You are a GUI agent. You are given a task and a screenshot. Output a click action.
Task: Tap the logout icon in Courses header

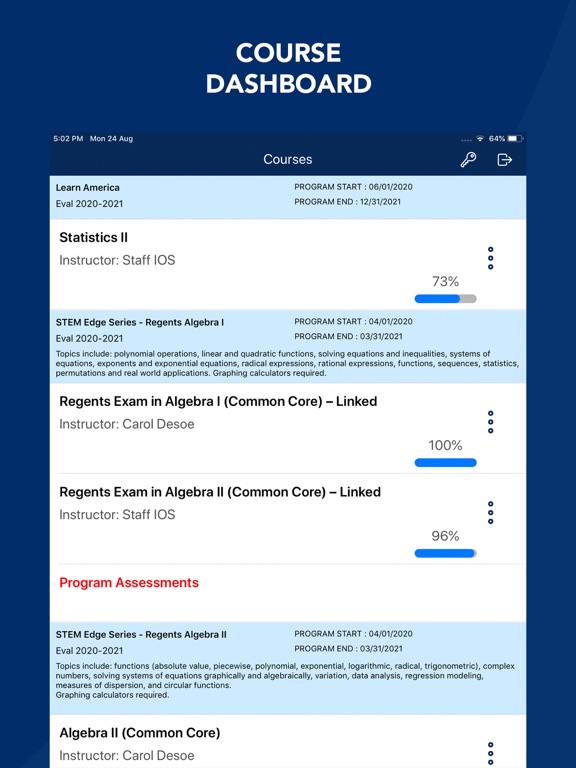click(504, 160)
